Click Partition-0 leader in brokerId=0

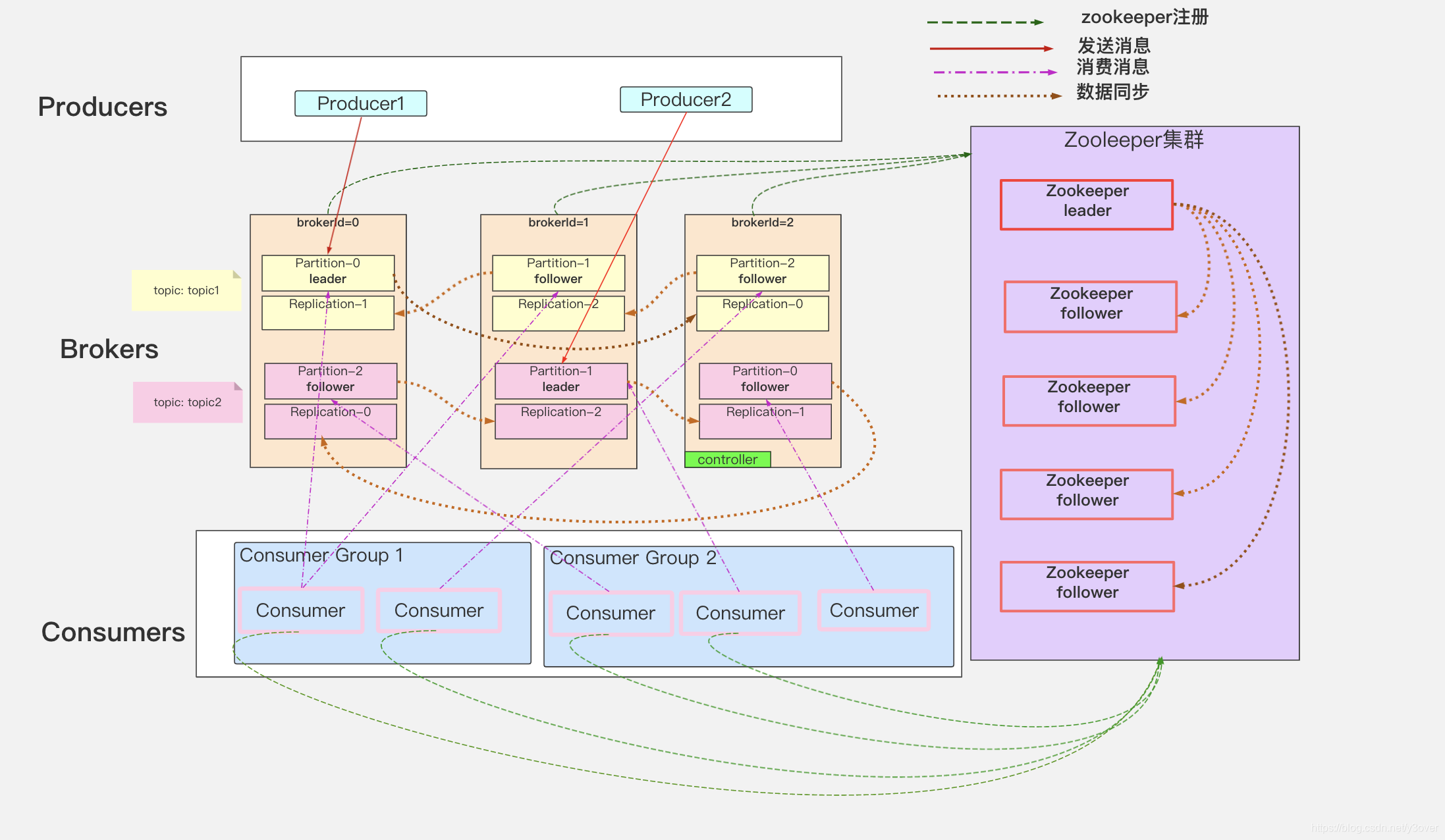(328, 273)
